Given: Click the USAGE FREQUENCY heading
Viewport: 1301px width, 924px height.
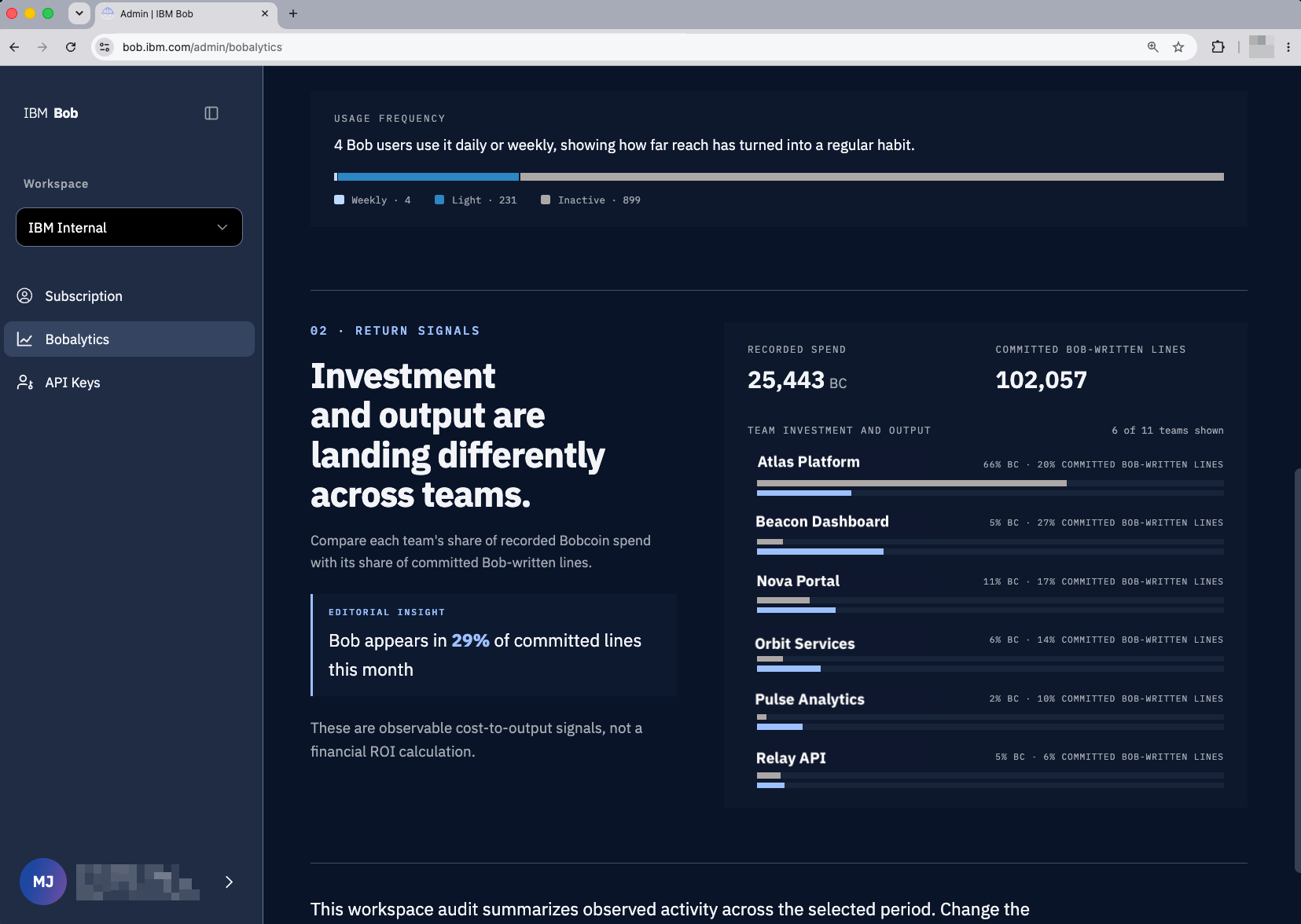Looking at the screenshot, I should tap(390, 119).
